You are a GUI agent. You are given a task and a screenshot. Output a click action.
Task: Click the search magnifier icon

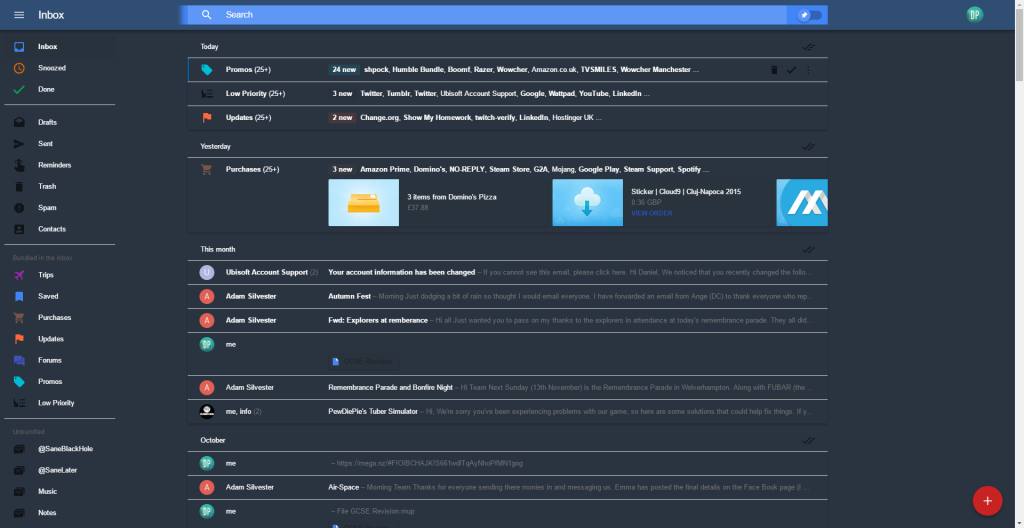click(x=206, y=15)
